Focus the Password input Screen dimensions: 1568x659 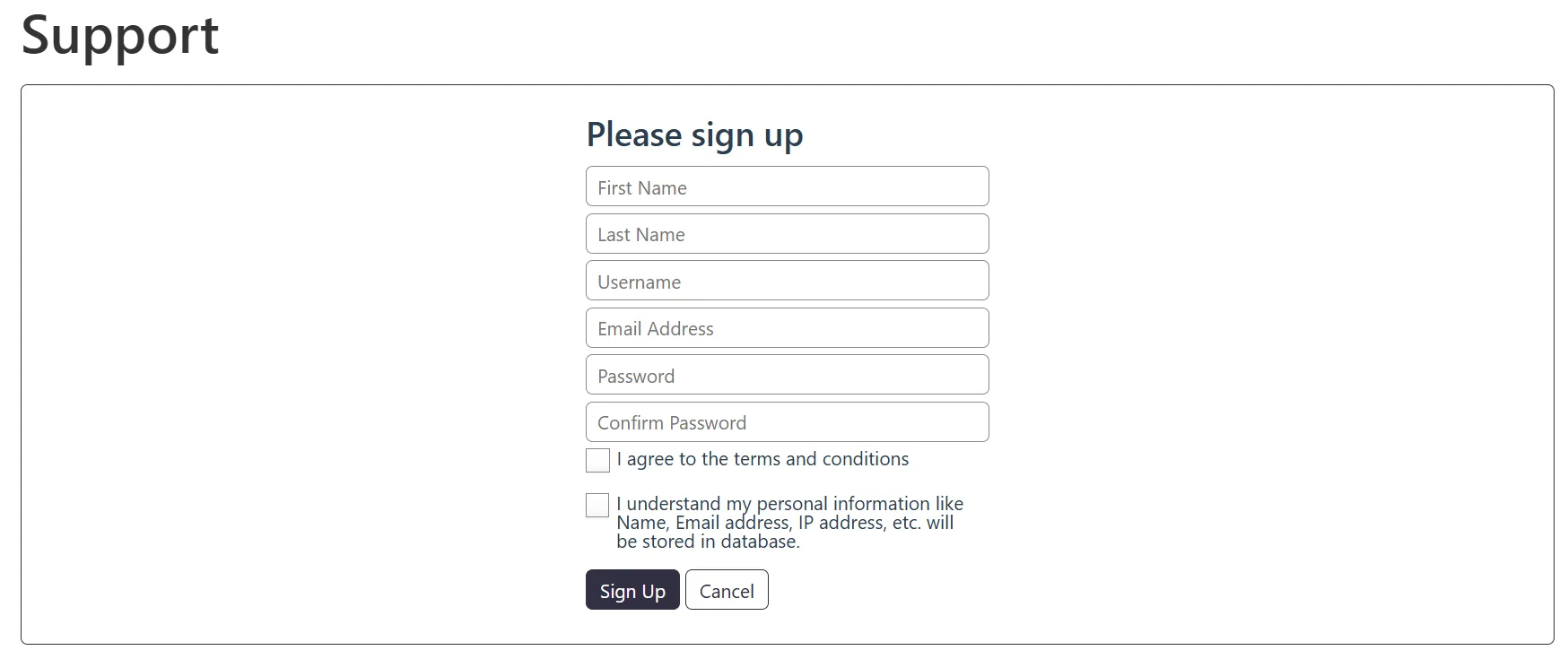point(787,375)
